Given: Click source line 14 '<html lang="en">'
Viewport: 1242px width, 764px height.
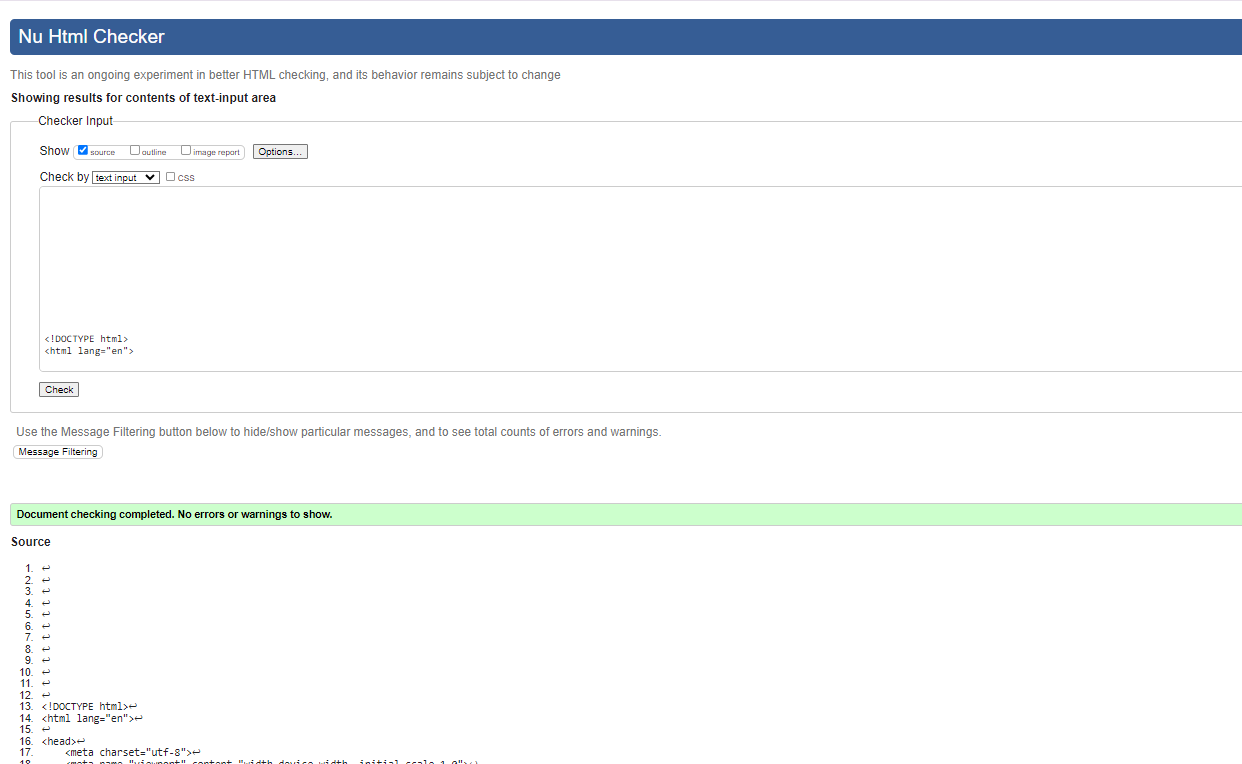Looking at the screenshot, I should click(x=88, y=718).
